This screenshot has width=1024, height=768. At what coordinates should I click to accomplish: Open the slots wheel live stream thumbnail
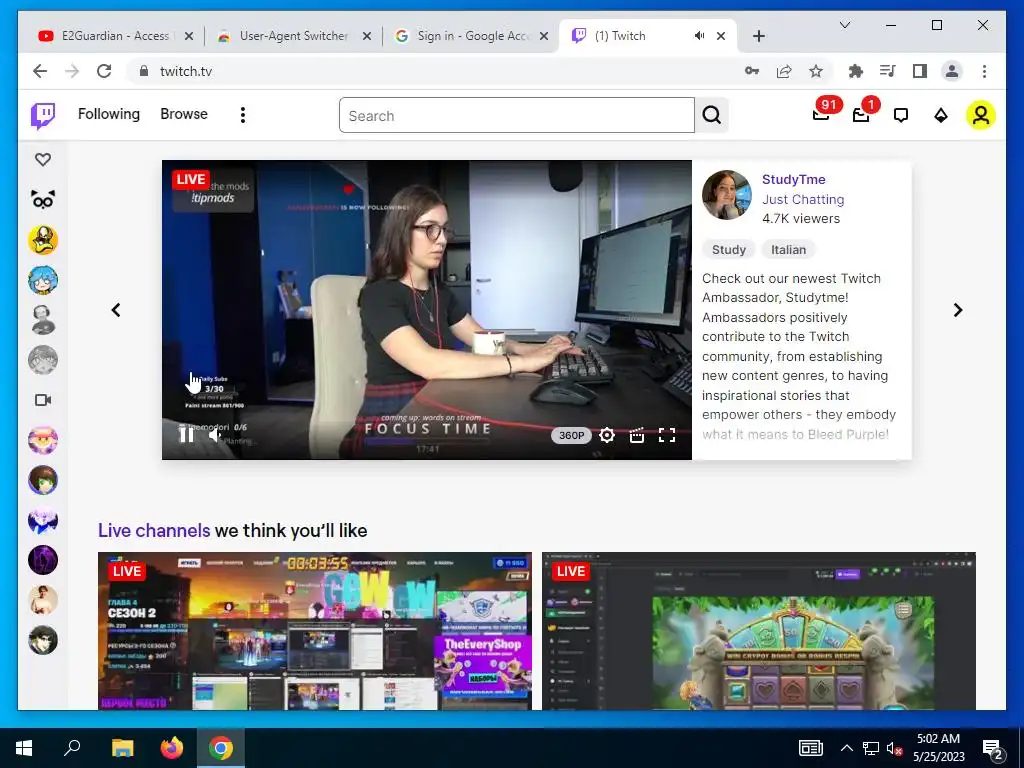[759, 631]
